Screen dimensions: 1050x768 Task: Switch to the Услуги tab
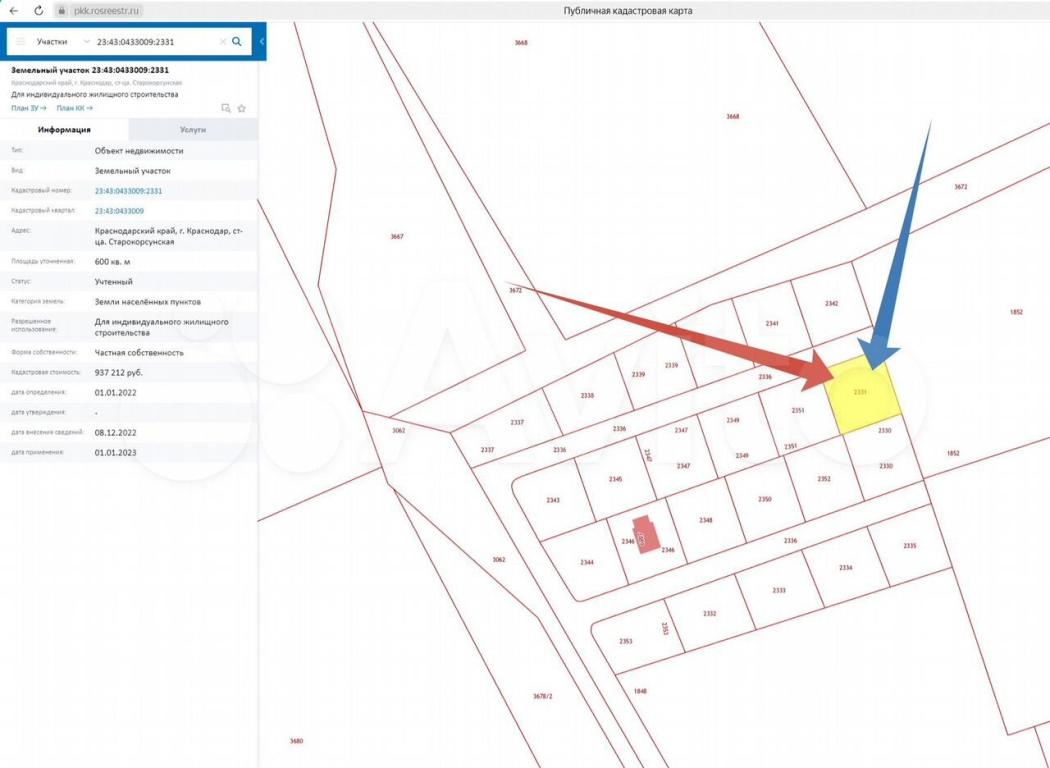(x=193, y=130)
